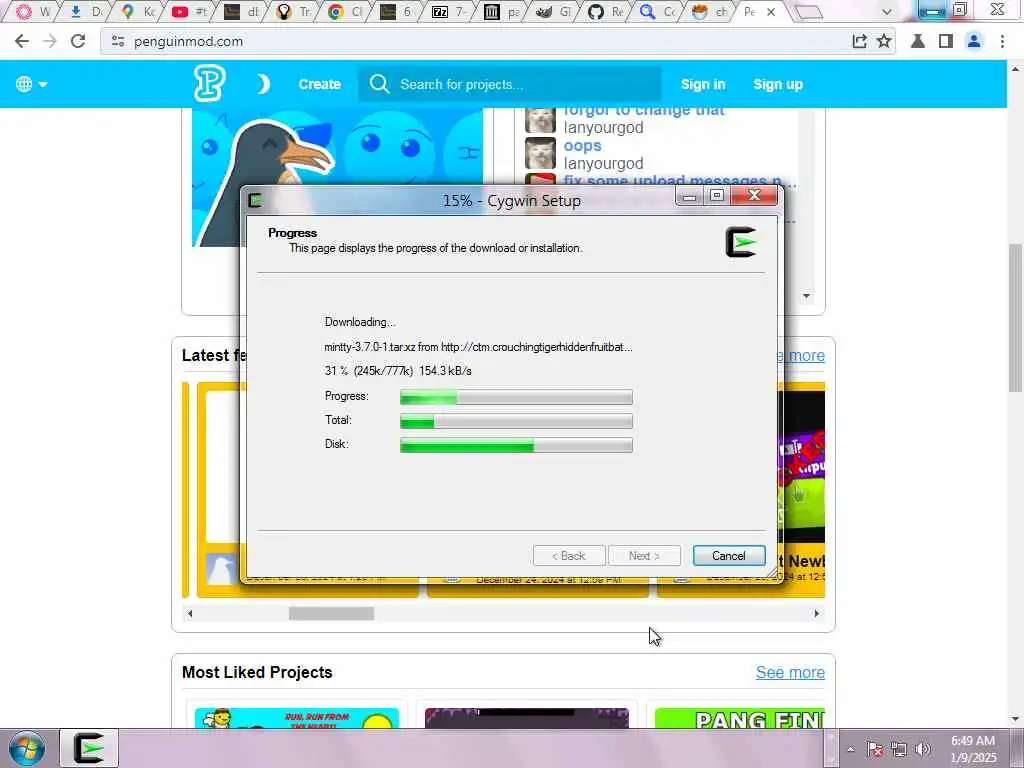Viewport: 1024px width, 768px height.
Task: Click the updates list scroll-down arrow
Action: 807,296
